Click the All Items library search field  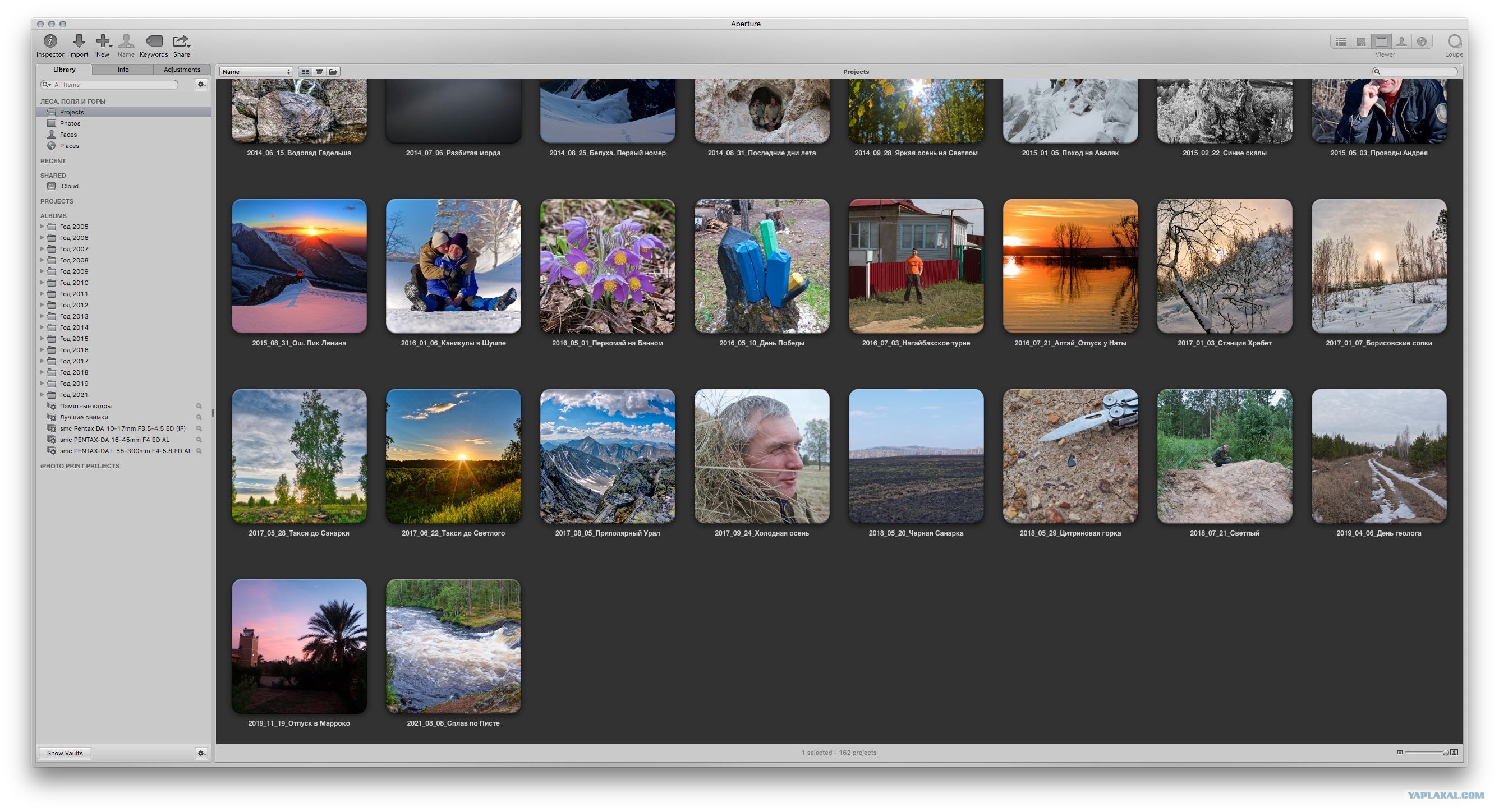coord(109,84)
